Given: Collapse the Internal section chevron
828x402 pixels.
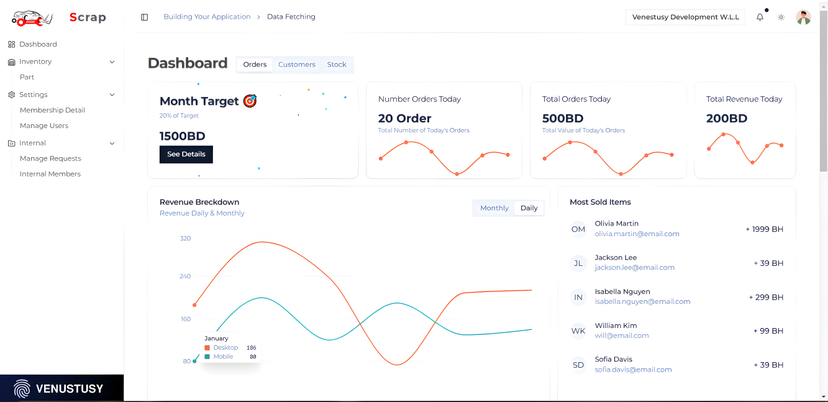Looking at the screenshot, I should coord(112,143).
